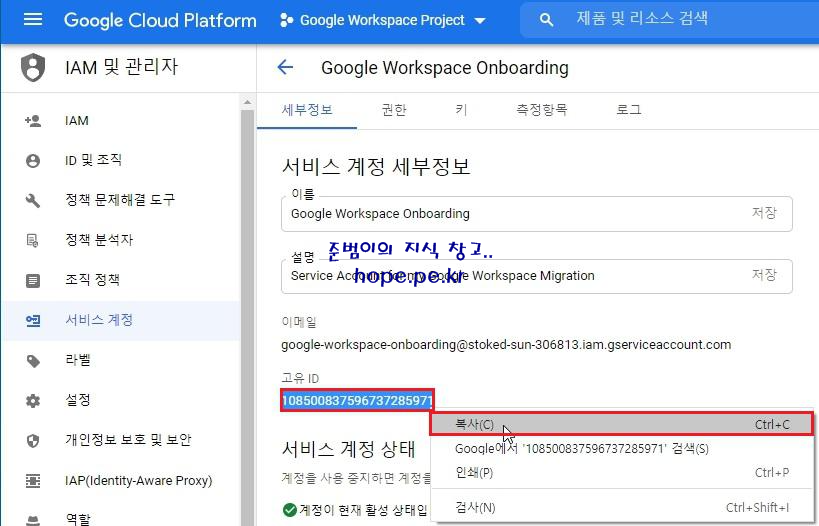Click the 라벨 tag icon
The image size is (819, 526).
[33, 361]
